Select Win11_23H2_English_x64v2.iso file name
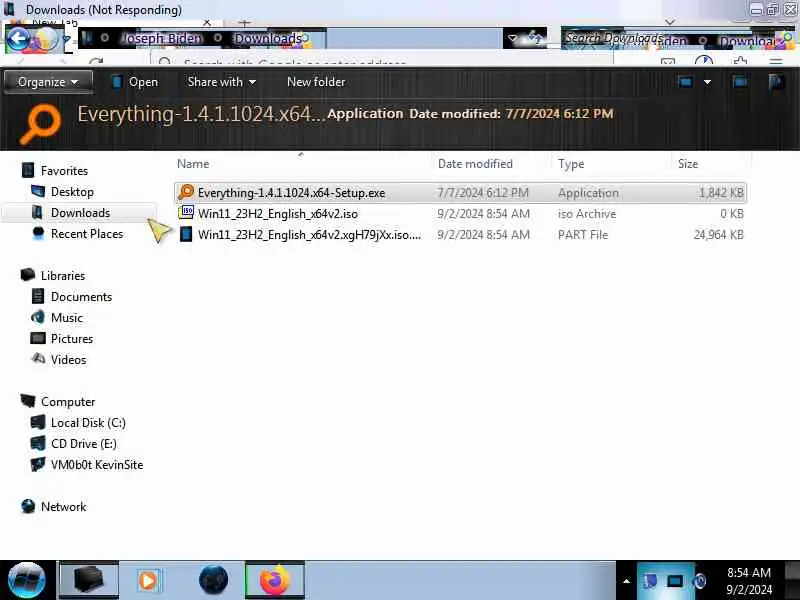 tap(278, 214)
